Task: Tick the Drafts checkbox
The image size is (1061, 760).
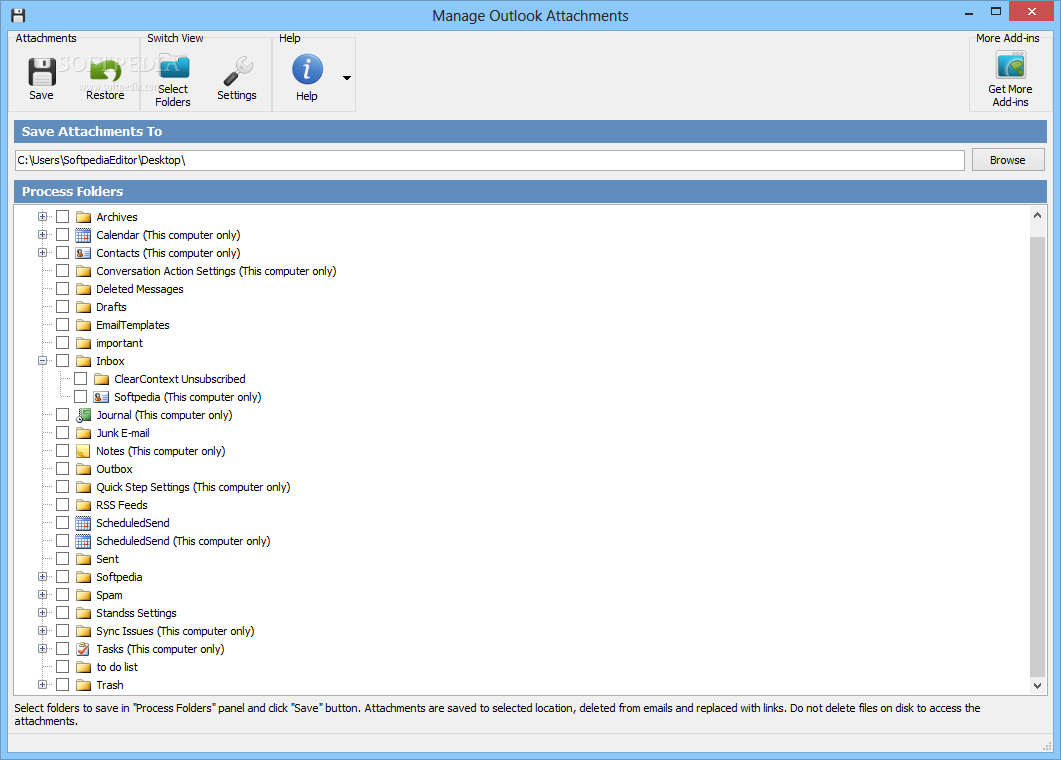Action: click(x=62, y=307)
